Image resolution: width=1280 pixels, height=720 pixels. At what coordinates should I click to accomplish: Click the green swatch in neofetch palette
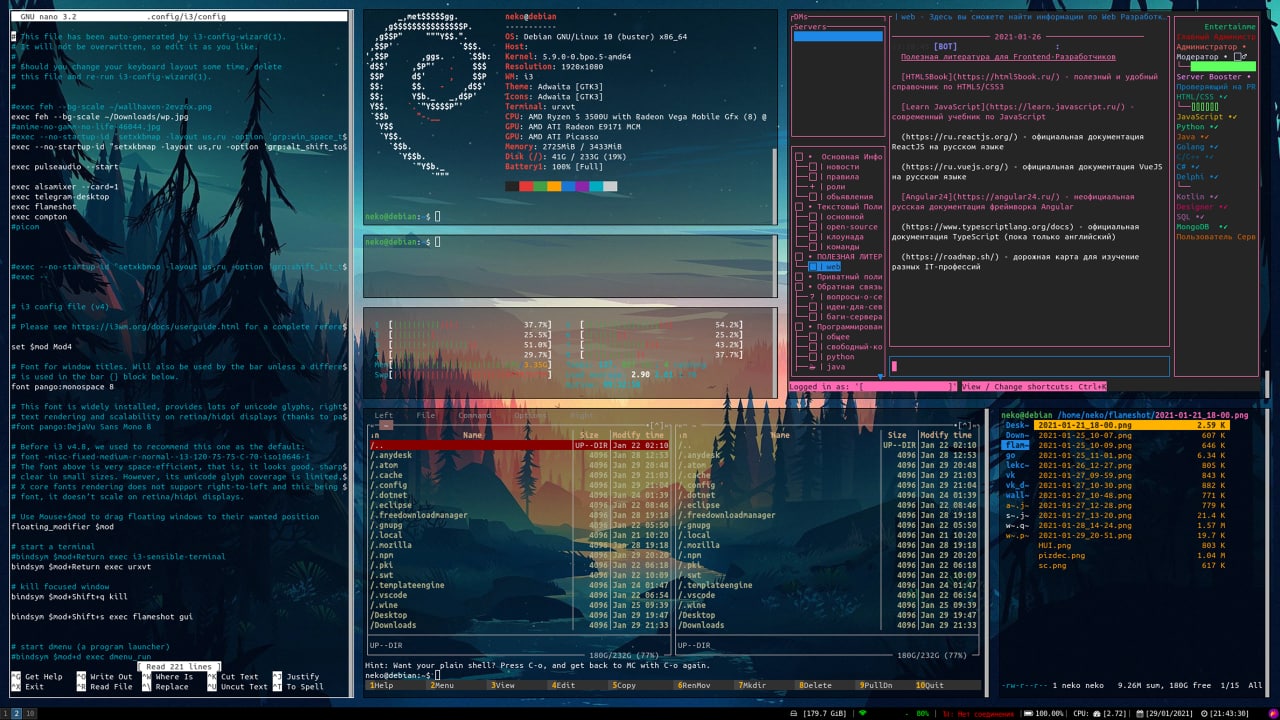(541, 186)
